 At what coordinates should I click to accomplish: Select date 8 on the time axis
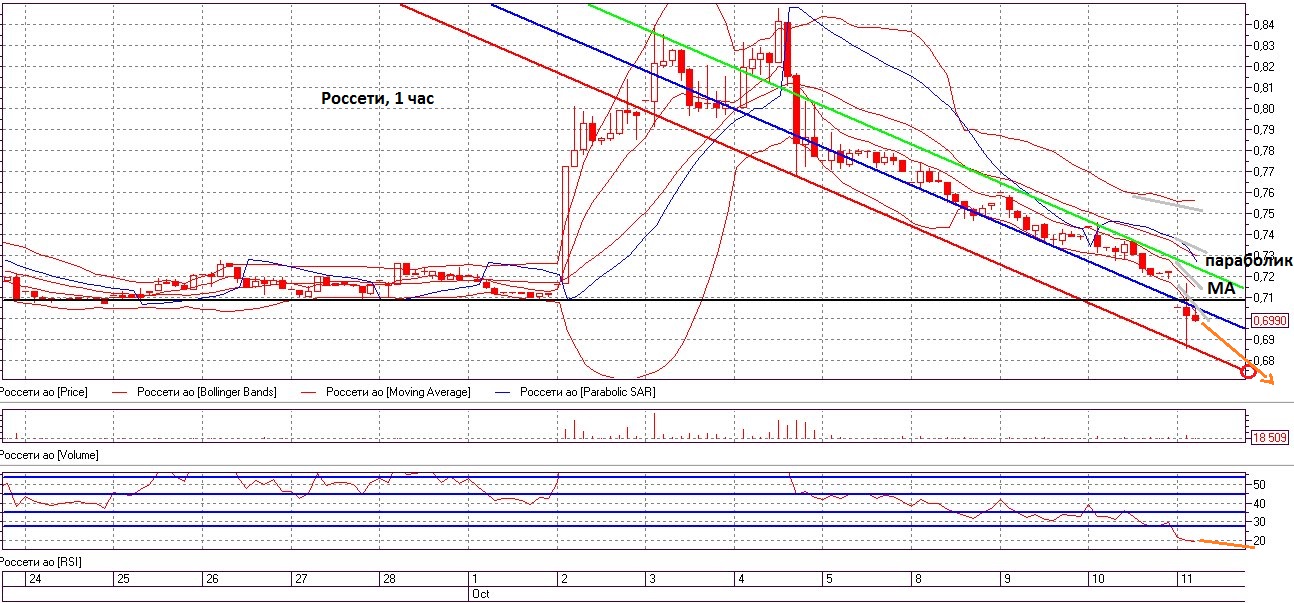tap(917, 579)
